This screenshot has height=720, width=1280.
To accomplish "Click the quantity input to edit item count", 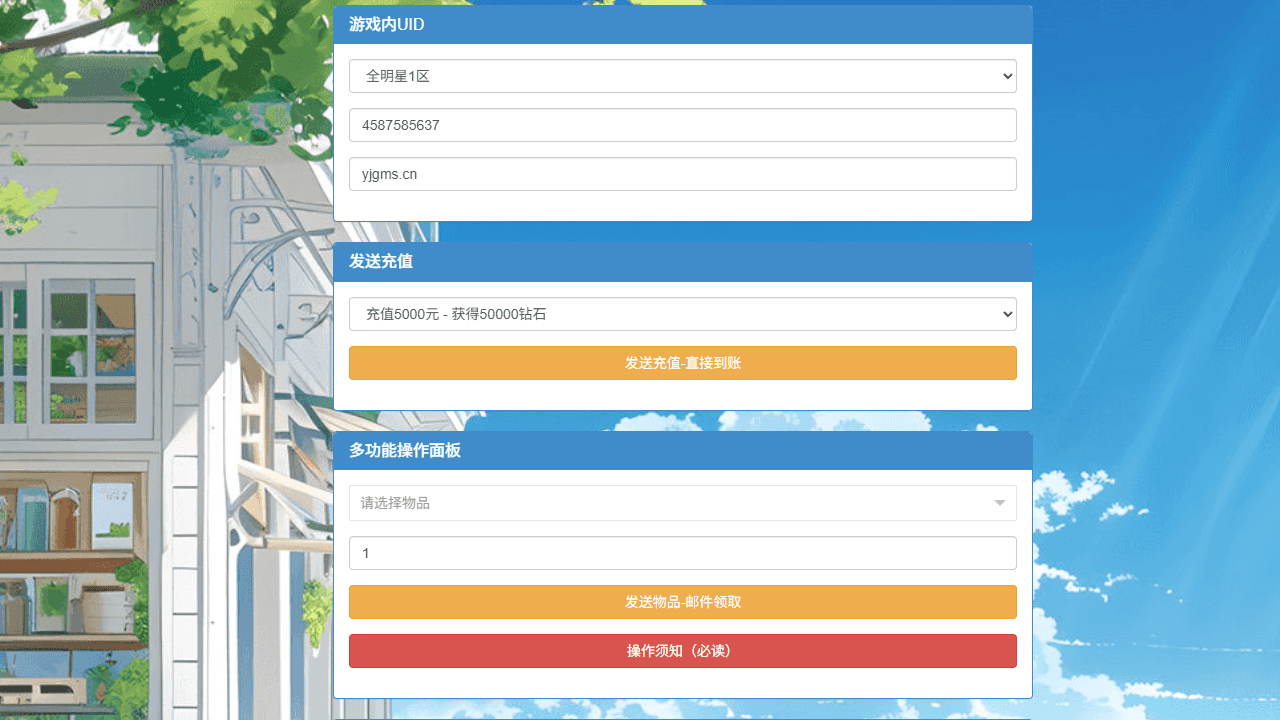I will coord(683,553).
